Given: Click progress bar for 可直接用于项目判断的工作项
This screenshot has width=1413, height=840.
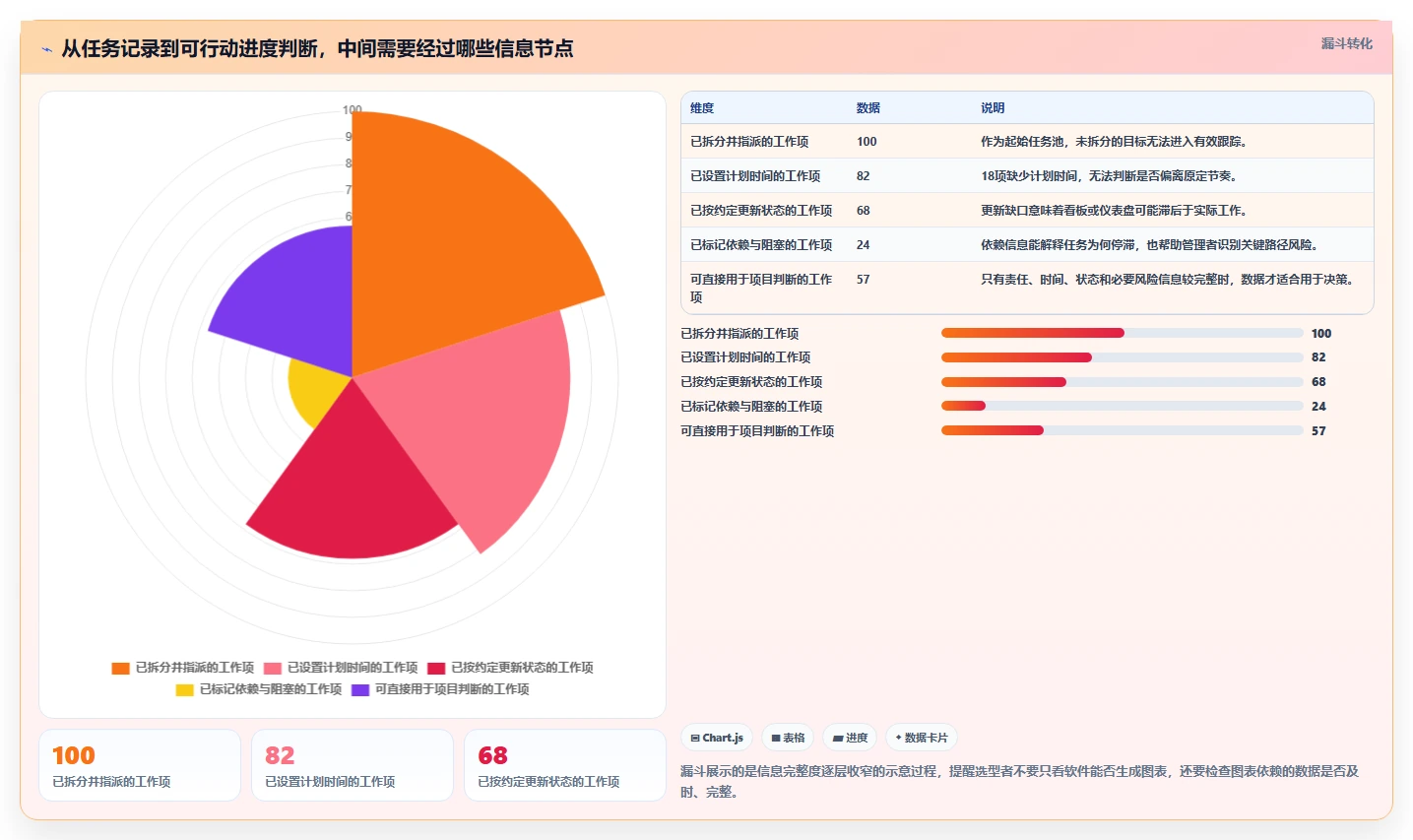Looking at the screenshot, I should [x=1123, y=430].
